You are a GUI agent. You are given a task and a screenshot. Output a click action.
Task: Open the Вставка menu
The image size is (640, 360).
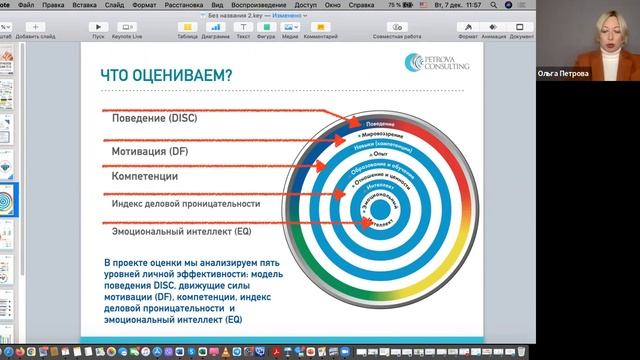(x=84, y=5)
